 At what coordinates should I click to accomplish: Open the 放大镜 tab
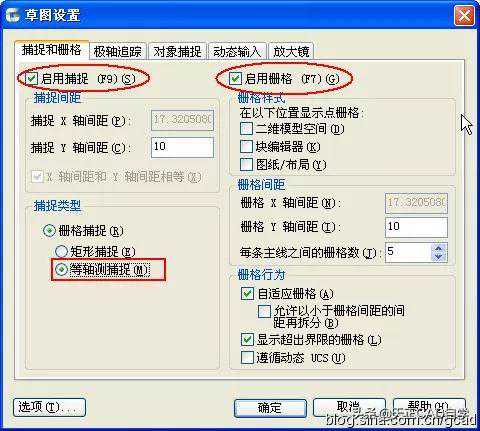point(291,51)
